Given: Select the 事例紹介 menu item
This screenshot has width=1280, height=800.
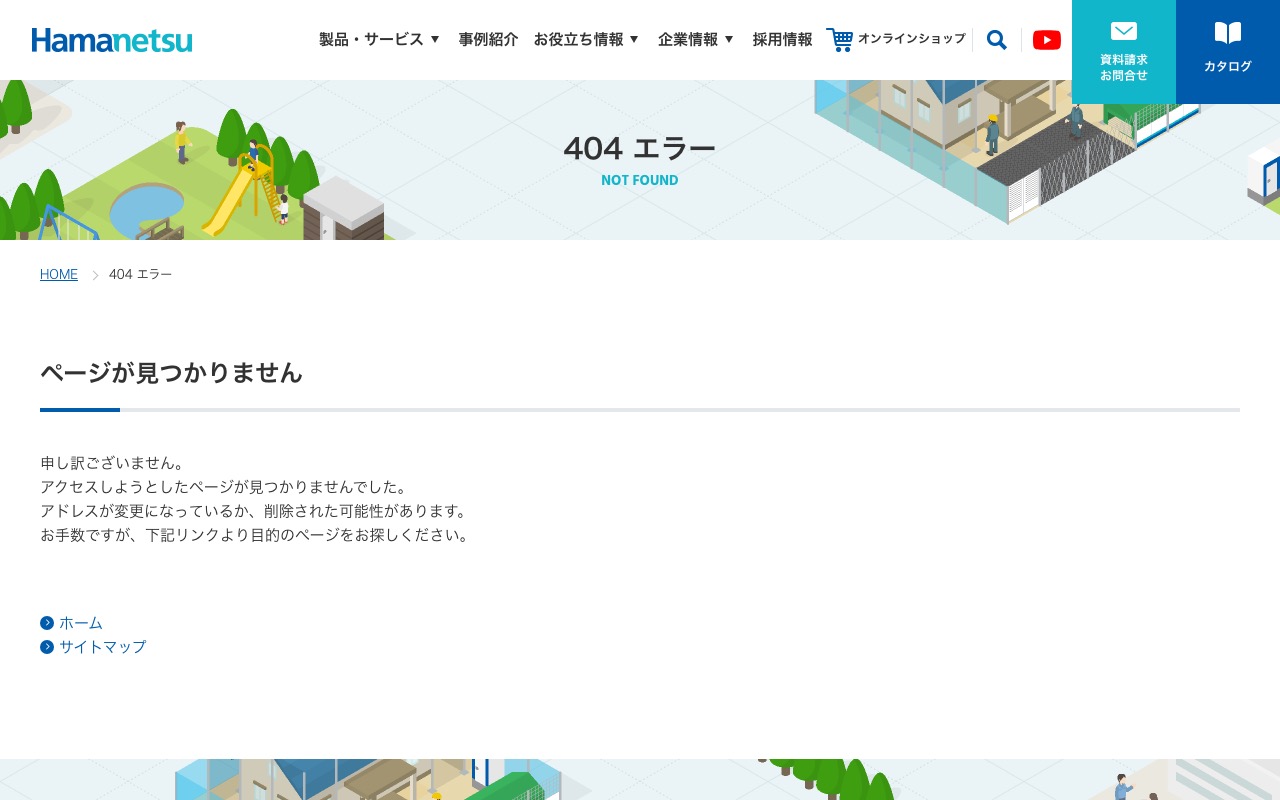Looking at the screenshot, I should pos(488,39).
